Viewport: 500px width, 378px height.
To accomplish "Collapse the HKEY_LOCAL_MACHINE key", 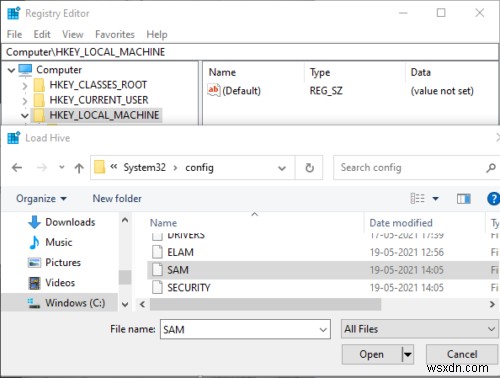I will click(x=25, y=116).
